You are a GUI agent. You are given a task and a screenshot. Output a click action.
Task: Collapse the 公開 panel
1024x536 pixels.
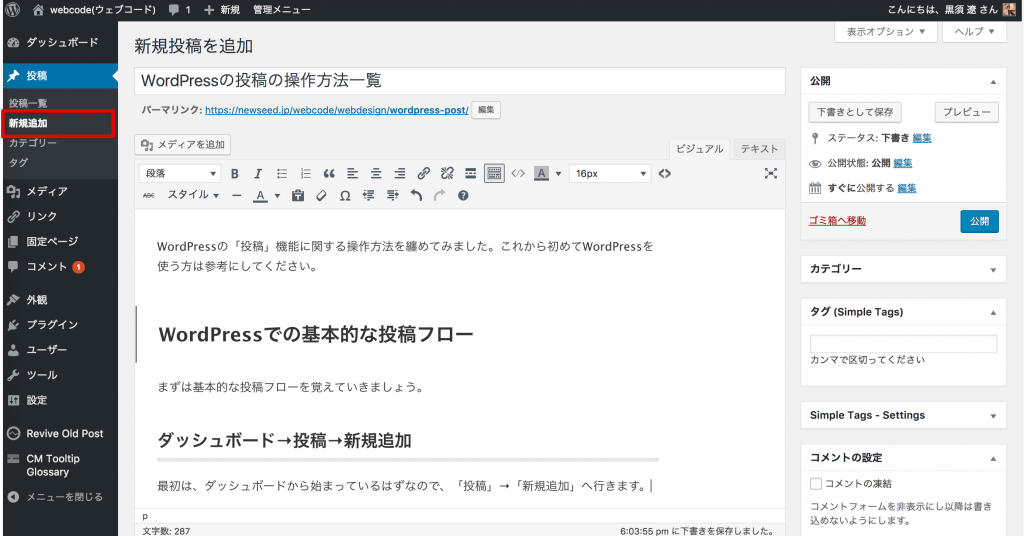(993, 82)
